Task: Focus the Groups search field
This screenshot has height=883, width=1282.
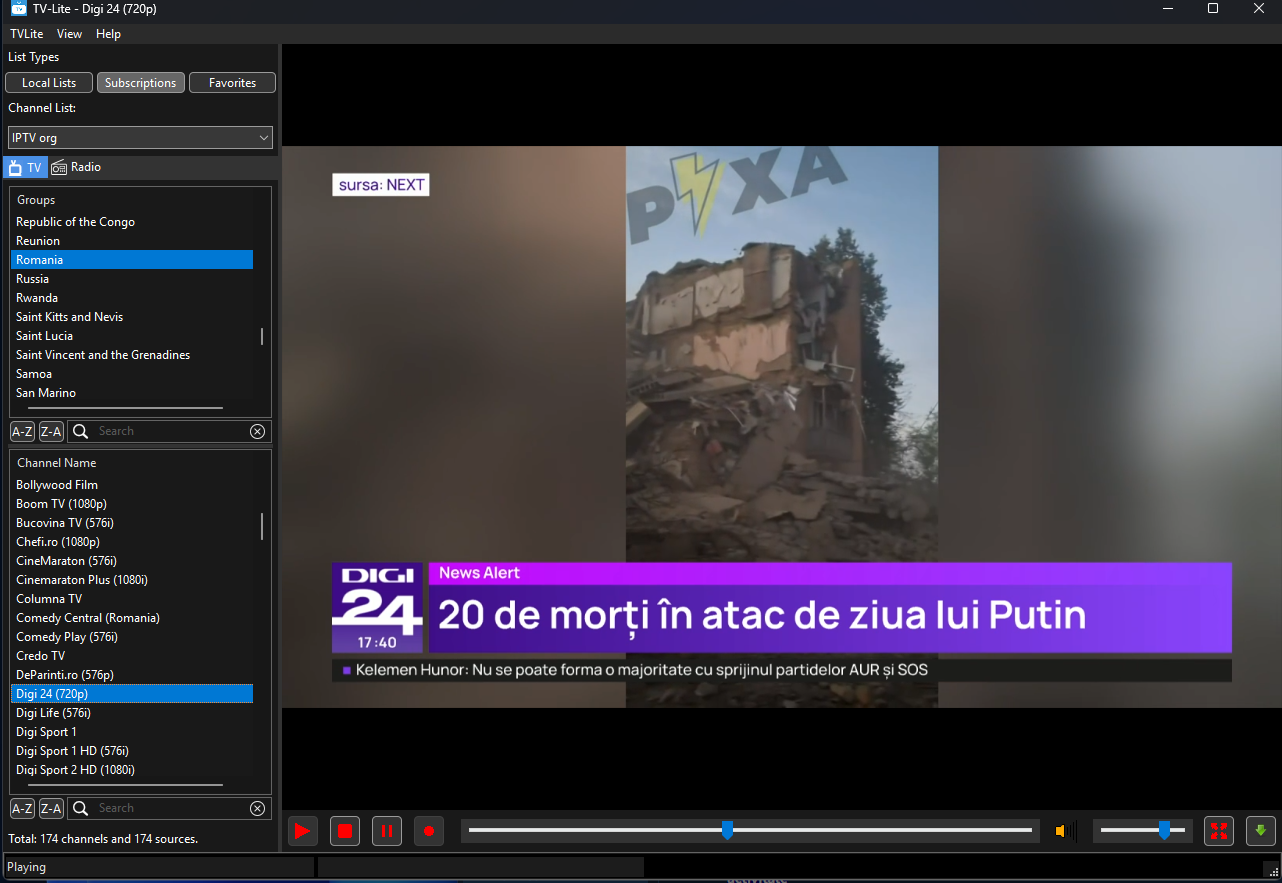Action: point(170,431)
